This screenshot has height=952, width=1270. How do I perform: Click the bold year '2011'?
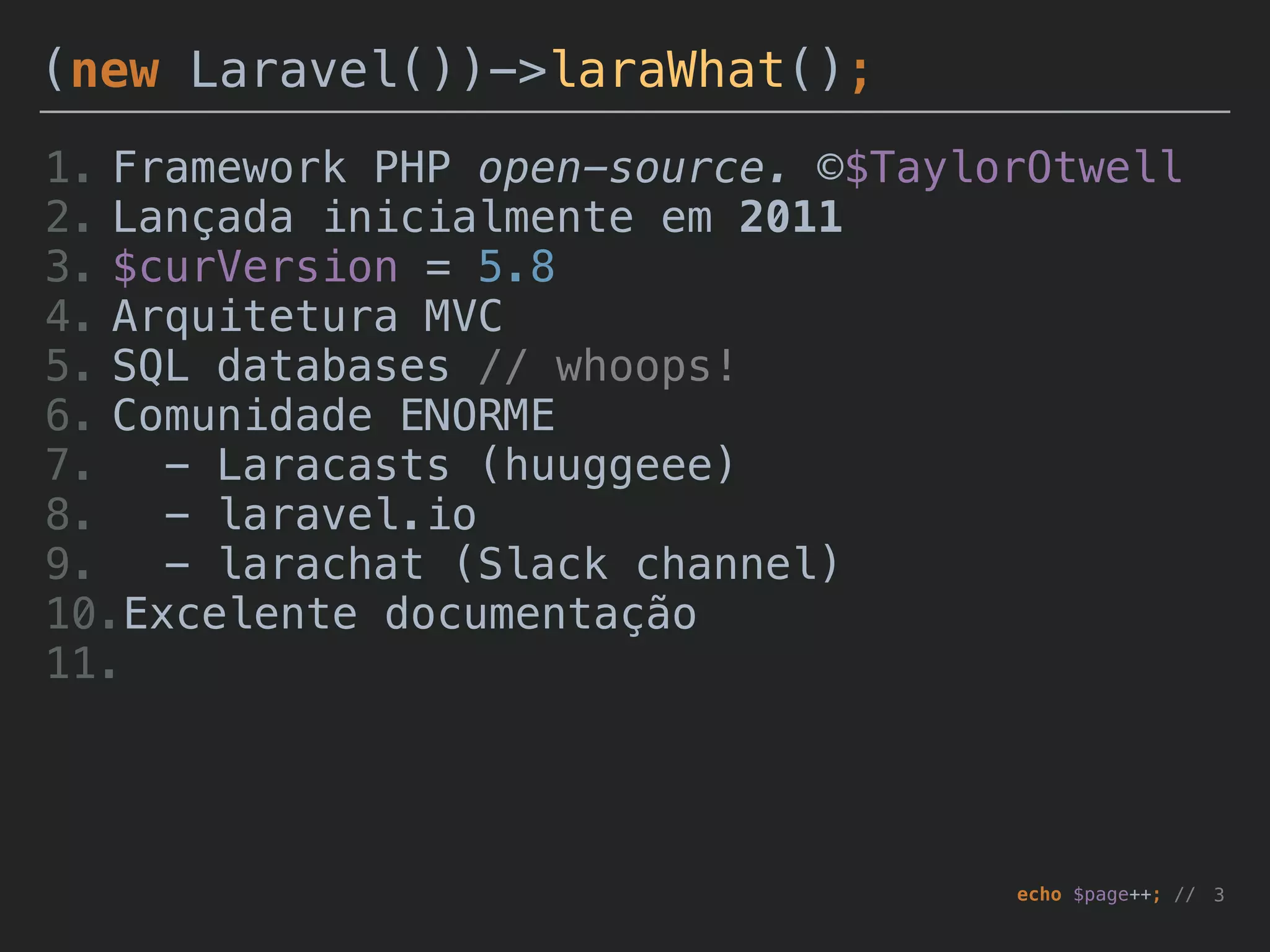(791, 217)
